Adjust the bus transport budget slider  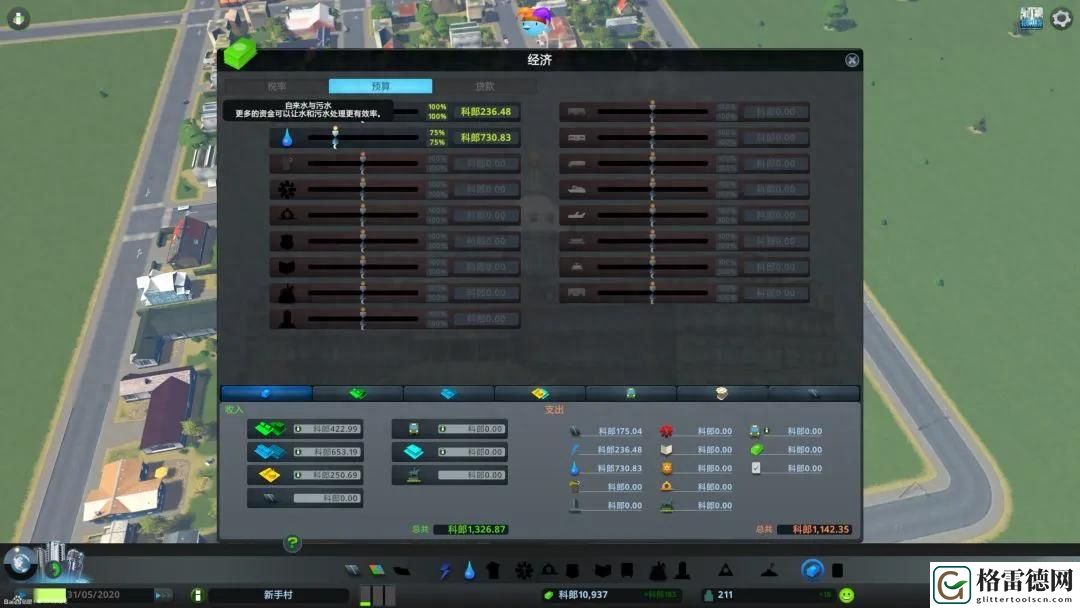click(652, 112)
